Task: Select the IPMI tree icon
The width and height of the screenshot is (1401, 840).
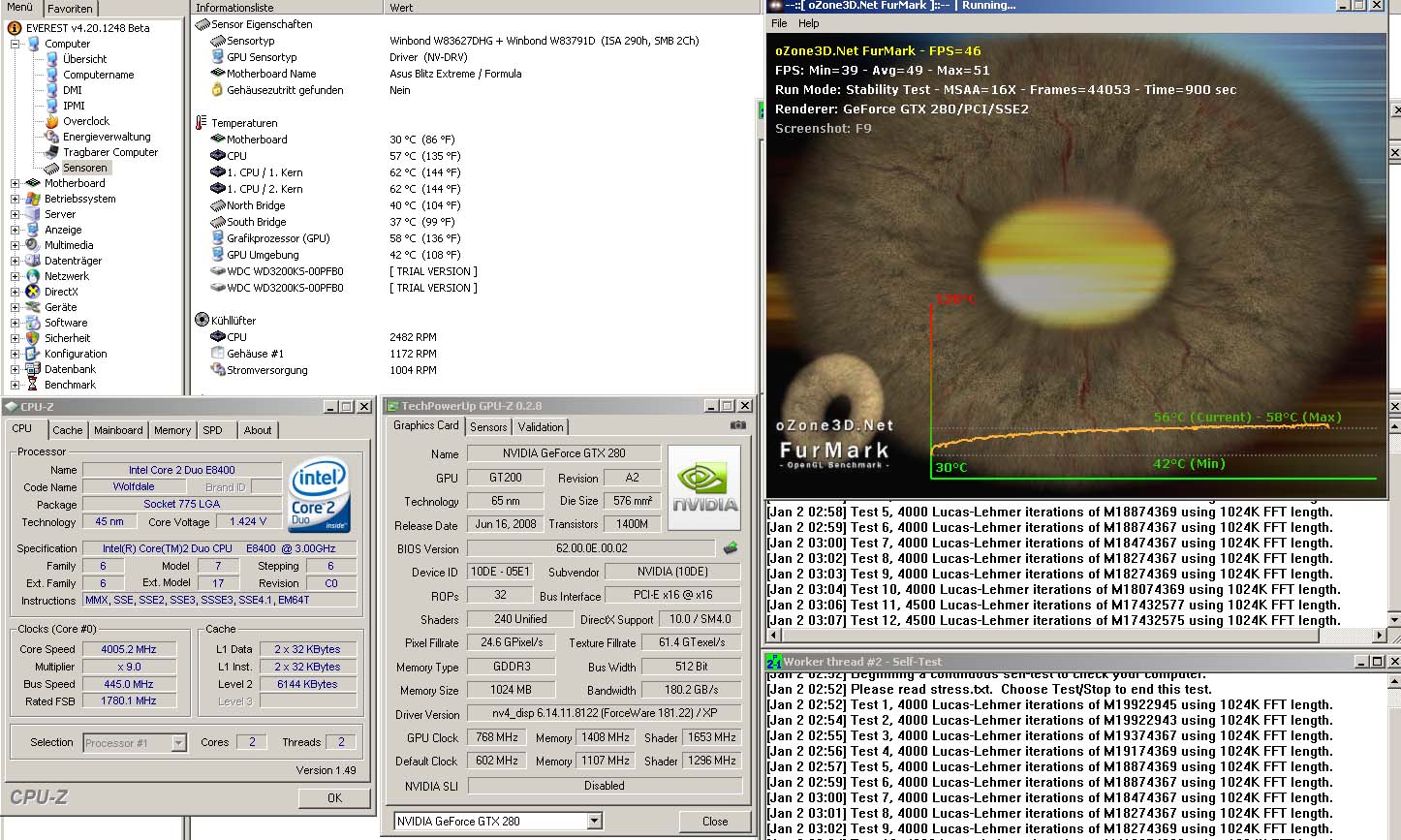Action: 51,106
